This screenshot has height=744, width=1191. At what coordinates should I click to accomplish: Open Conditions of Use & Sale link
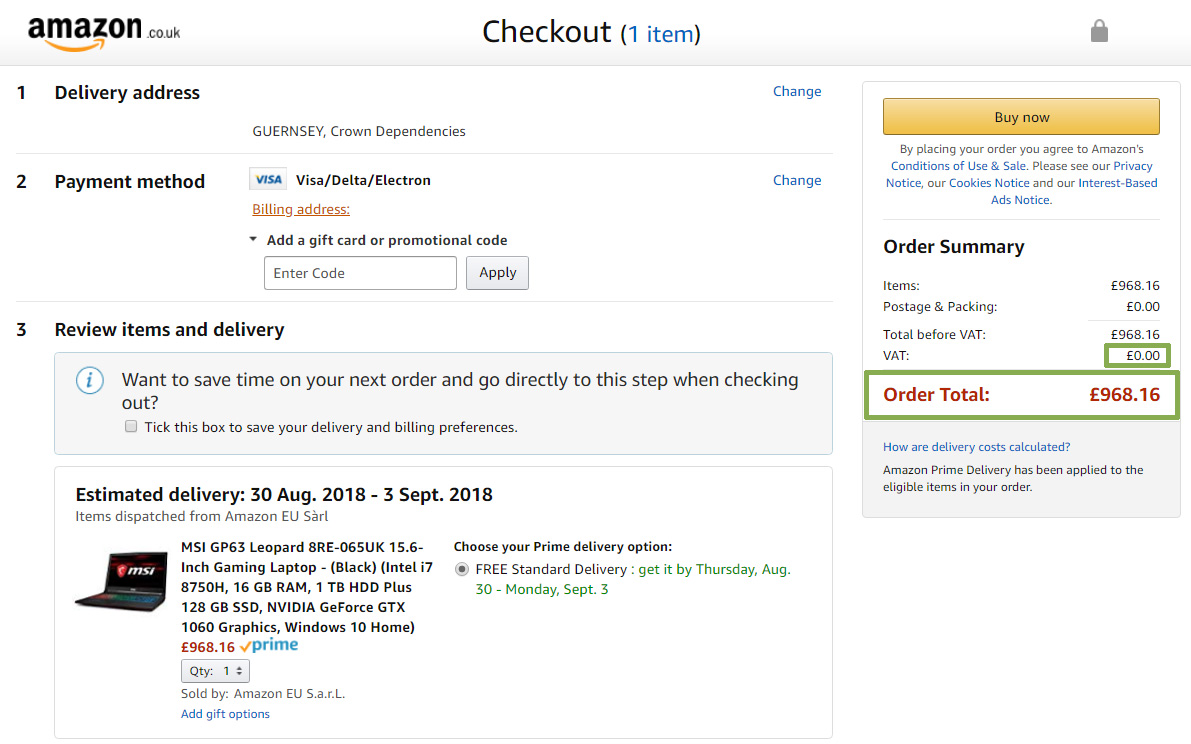(959, 166)
